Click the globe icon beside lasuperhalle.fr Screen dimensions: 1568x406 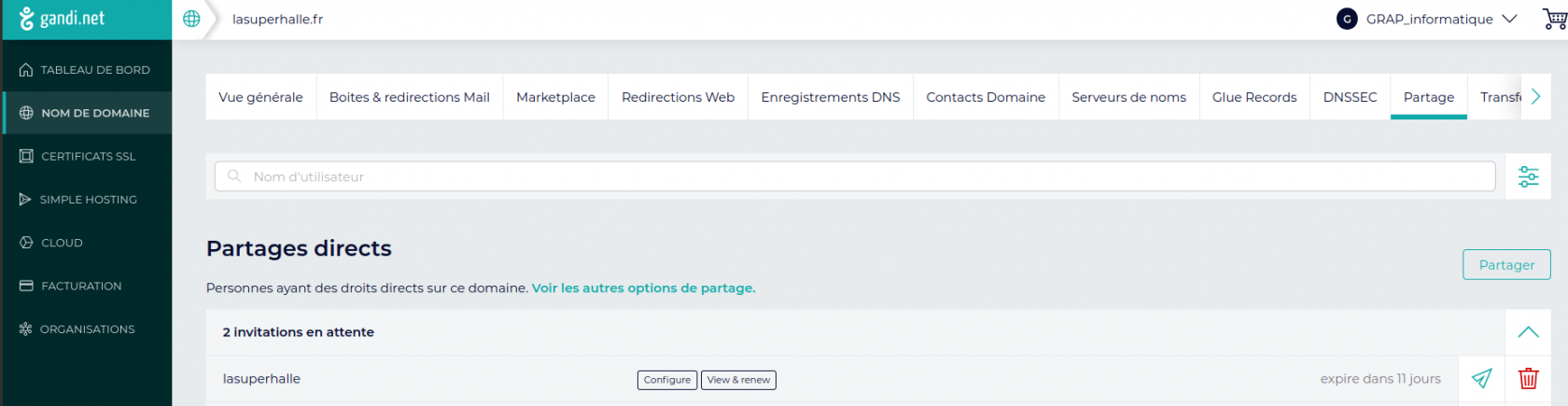pos(191,19)
